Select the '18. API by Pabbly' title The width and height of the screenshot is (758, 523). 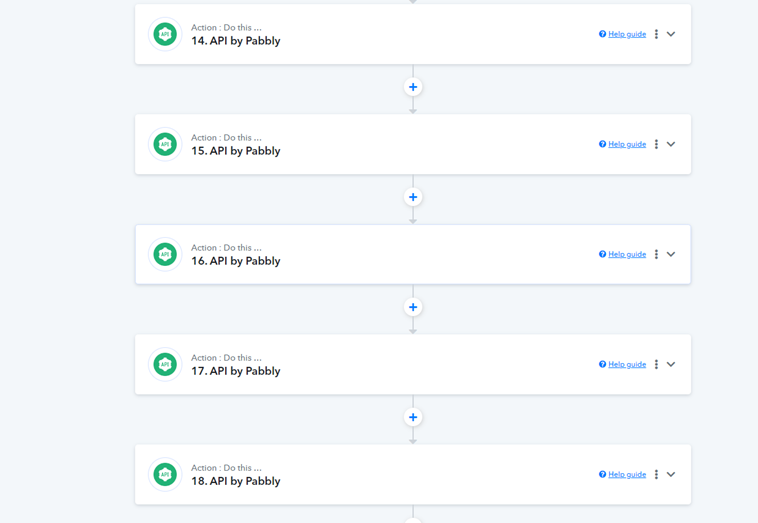point(235,481)
